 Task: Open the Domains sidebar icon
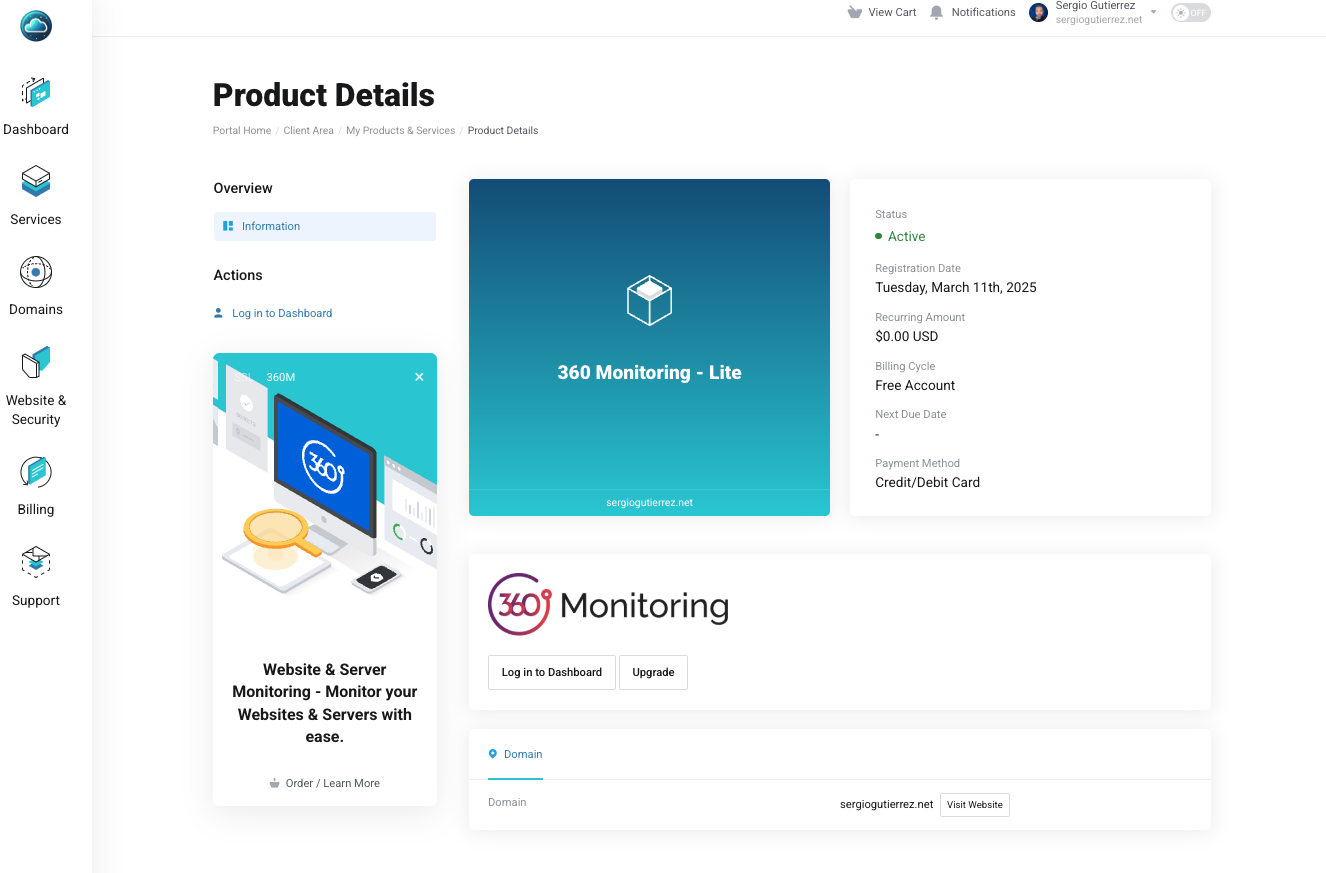pos(36,272)
